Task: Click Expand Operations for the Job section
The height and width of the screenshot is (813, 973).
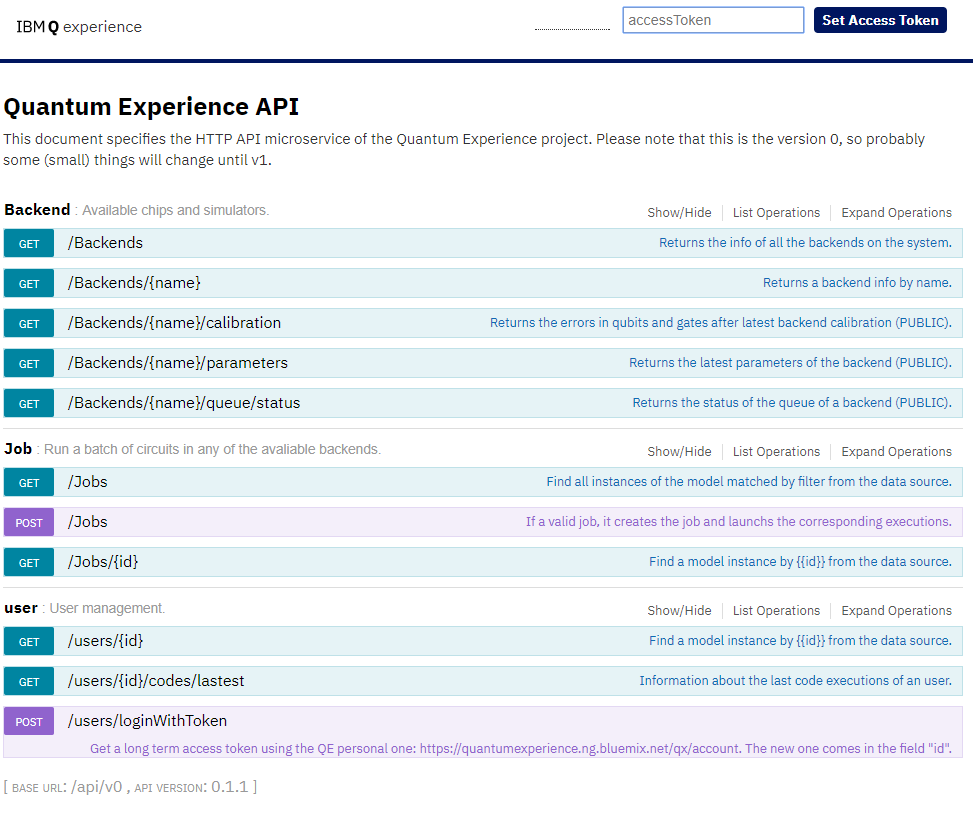Action: 896,451
